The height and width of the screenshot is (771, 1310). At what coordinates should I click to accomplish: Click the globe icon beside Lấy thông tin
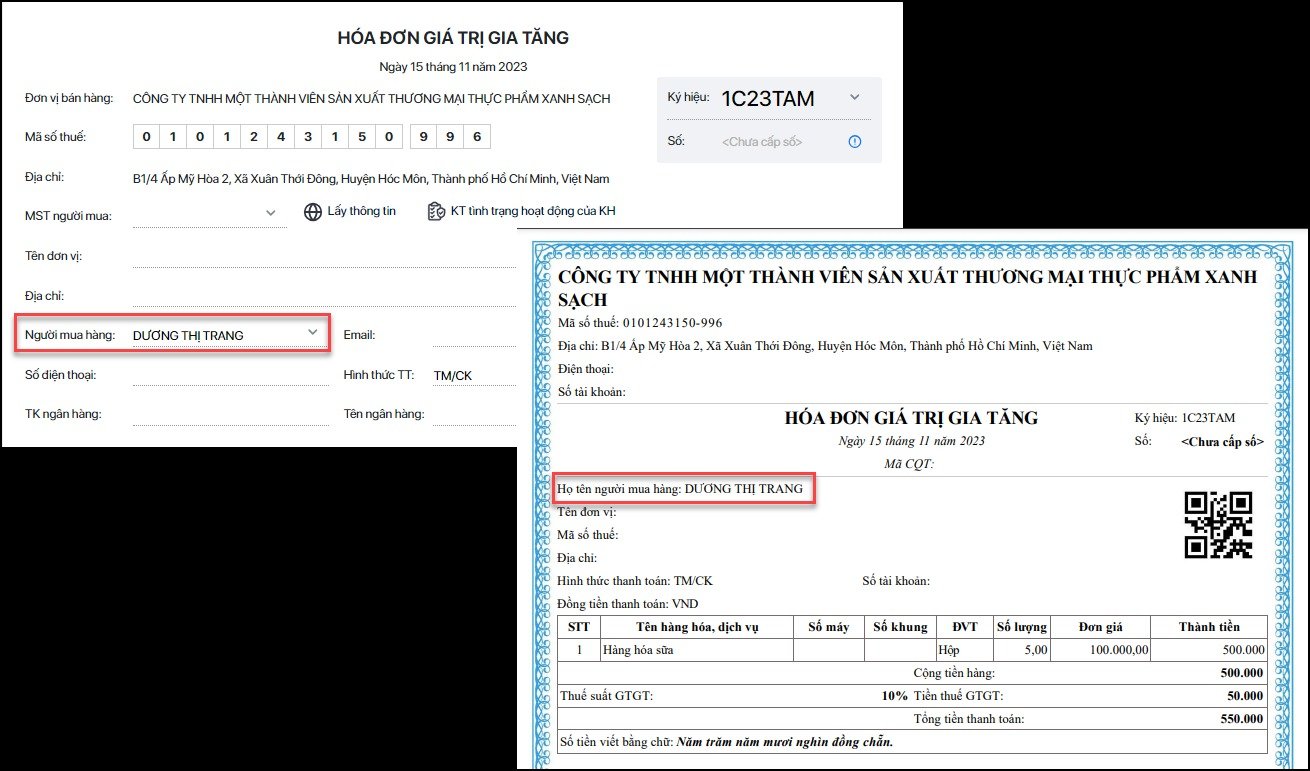(313, 212)
